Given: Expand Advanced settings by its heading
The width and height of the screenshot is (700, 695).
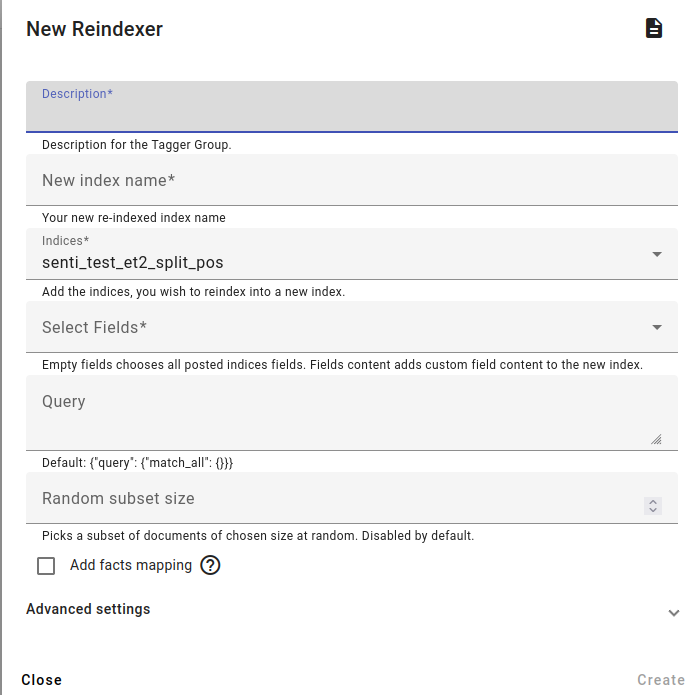Looking at the screenshot, I should point(88,609).
